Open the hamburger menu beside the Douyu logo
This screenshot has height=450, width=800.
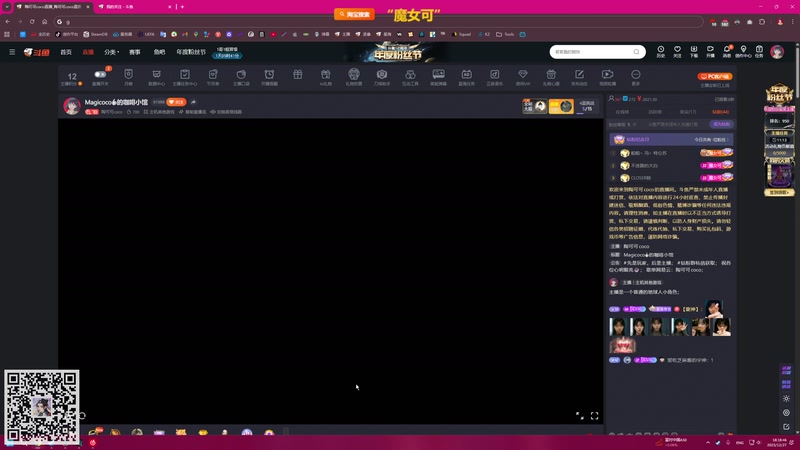(12, 52)
